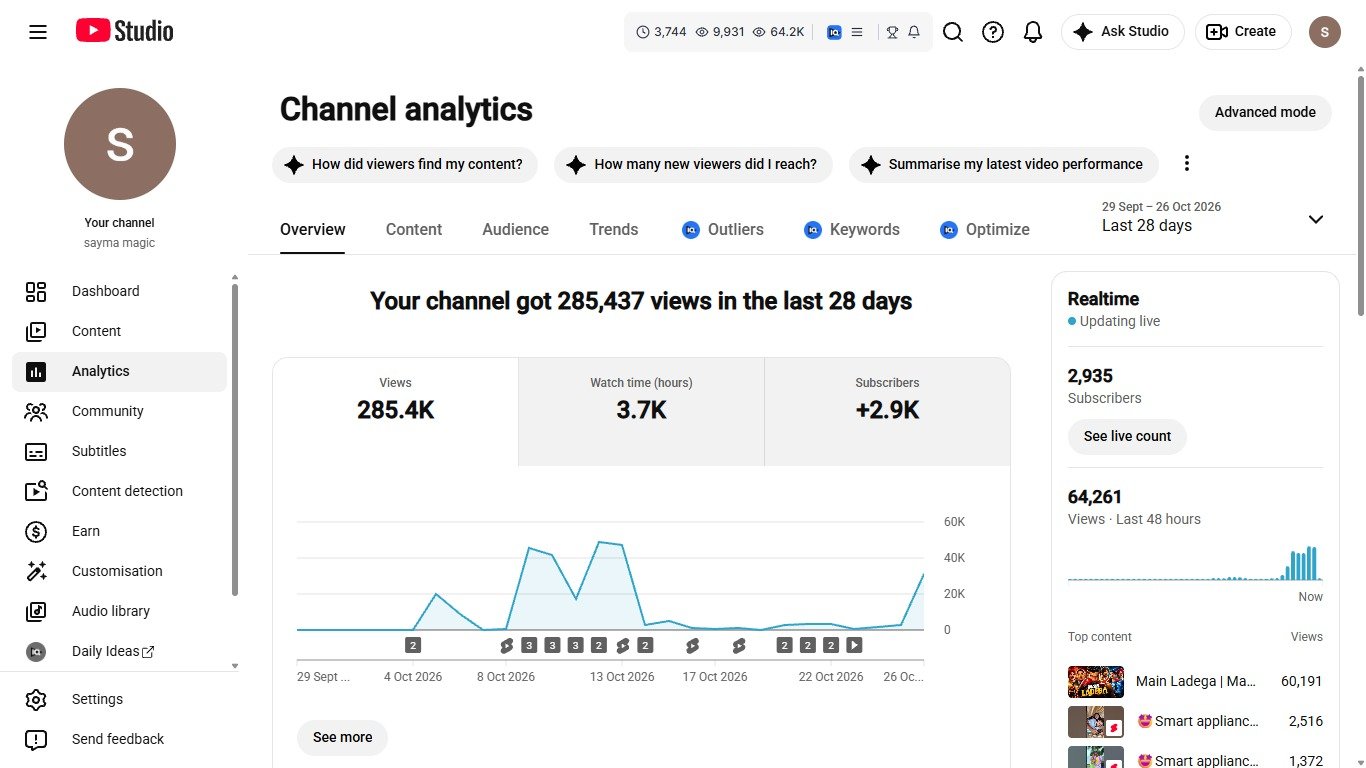Open the account avatar in the header
Image resolution: width=1366 pixels, height=768 pixels.
point(1325,32)
